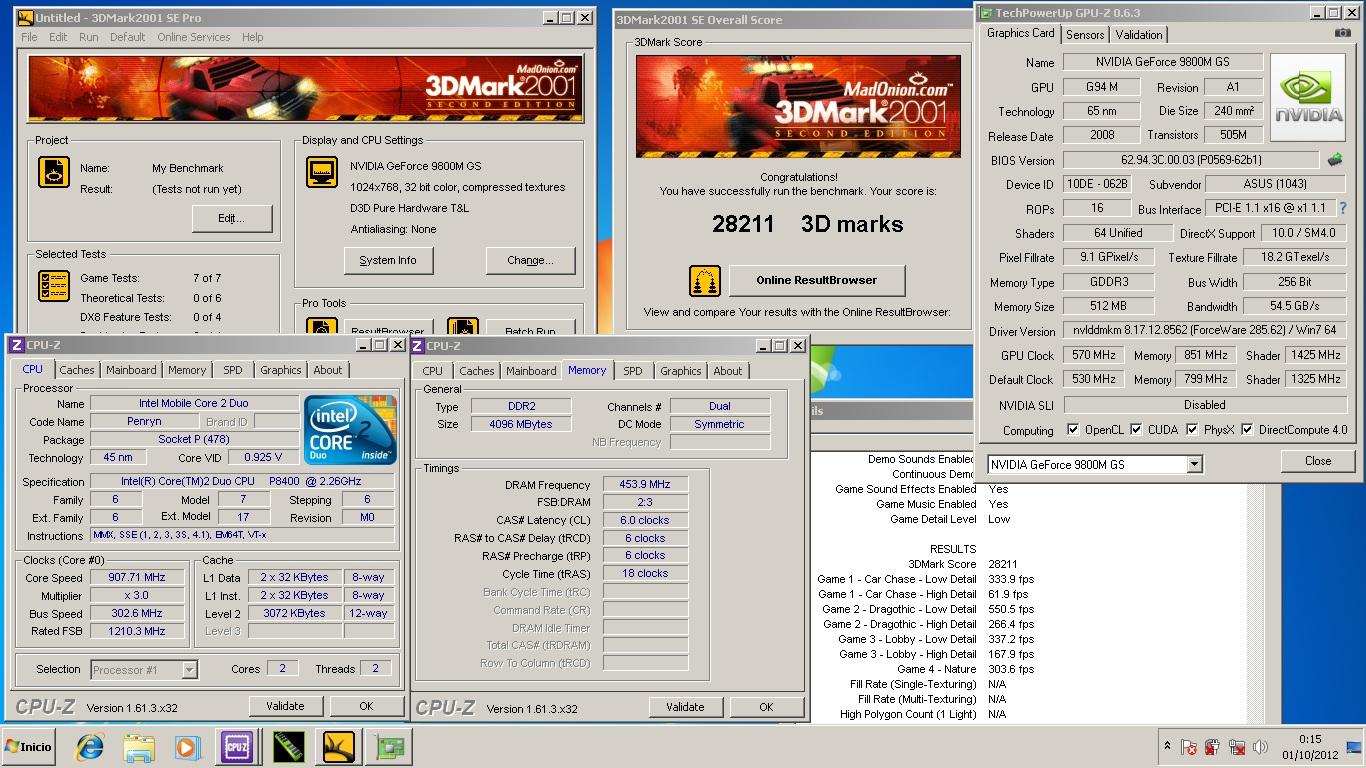Click the GPU-Z title bar app icon
The width and height of the screenshot is (1366, 768).
[x=986, y=13]
